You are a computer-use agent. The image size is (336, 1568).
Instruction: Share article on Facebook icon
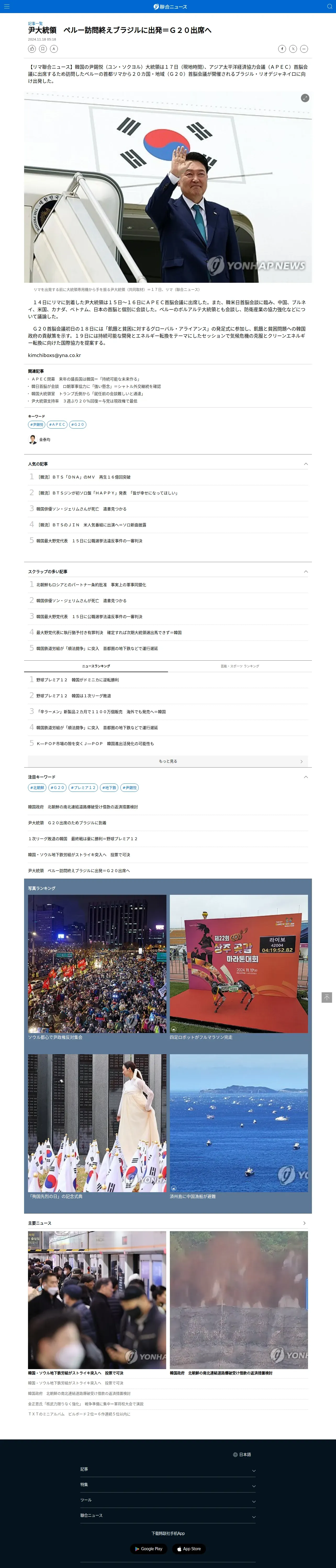tap(282, 49)
